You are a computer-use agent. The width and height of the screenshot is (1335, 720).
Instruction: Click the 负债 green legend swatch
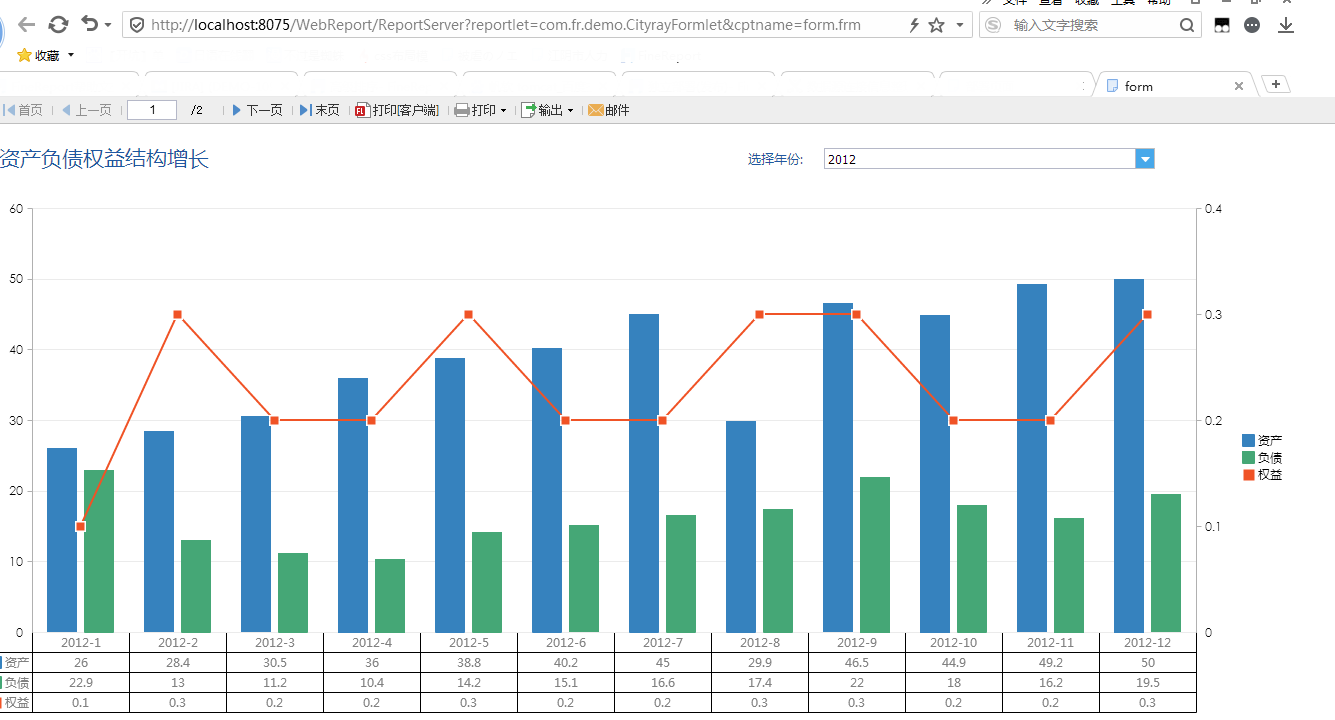(x=1248, y=458)
